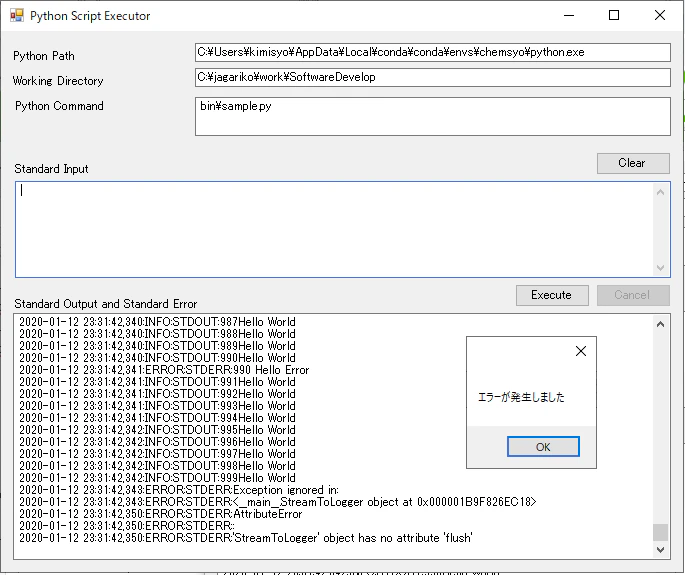Click log line 'Exception ignored in:'
The width and height of the screenshot is (685, 575).
click(x=179, y=490)
